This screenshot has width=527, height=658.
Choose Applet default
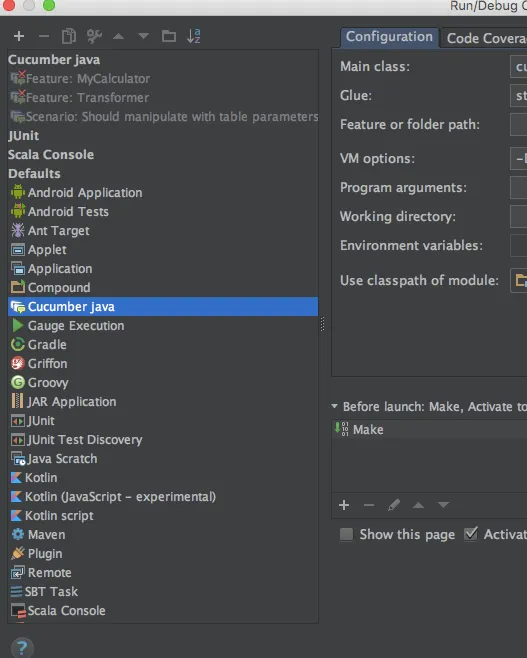(163, 250)
